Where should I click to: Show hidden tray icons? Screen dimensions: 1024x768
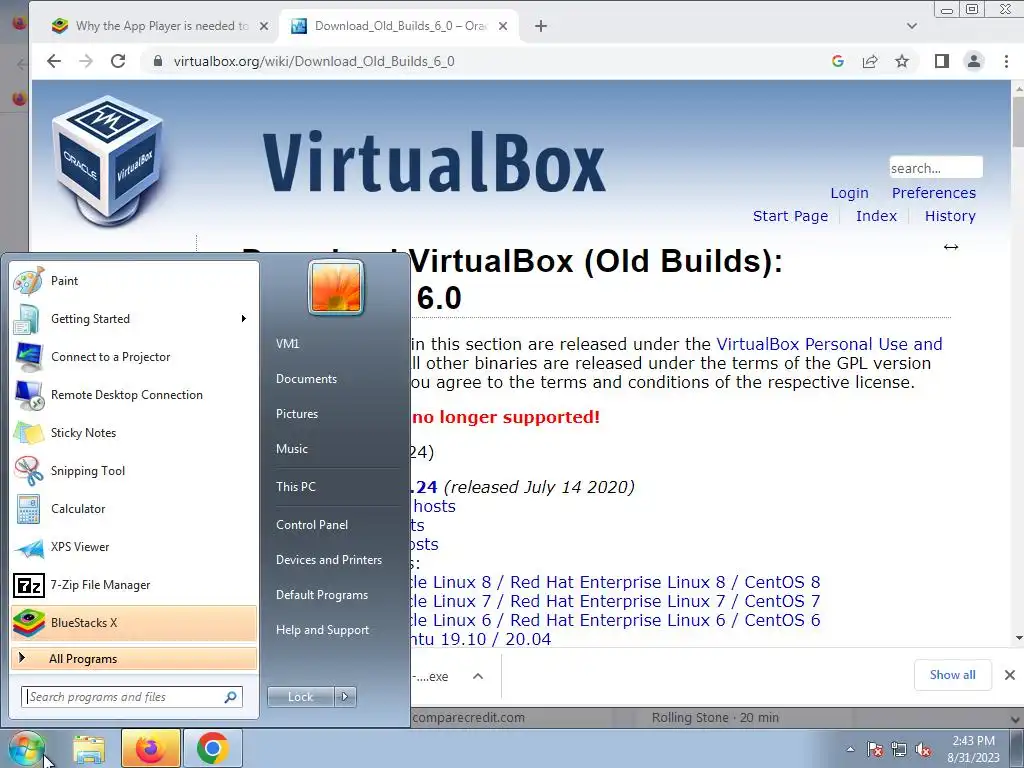click(x=850, y=750)
